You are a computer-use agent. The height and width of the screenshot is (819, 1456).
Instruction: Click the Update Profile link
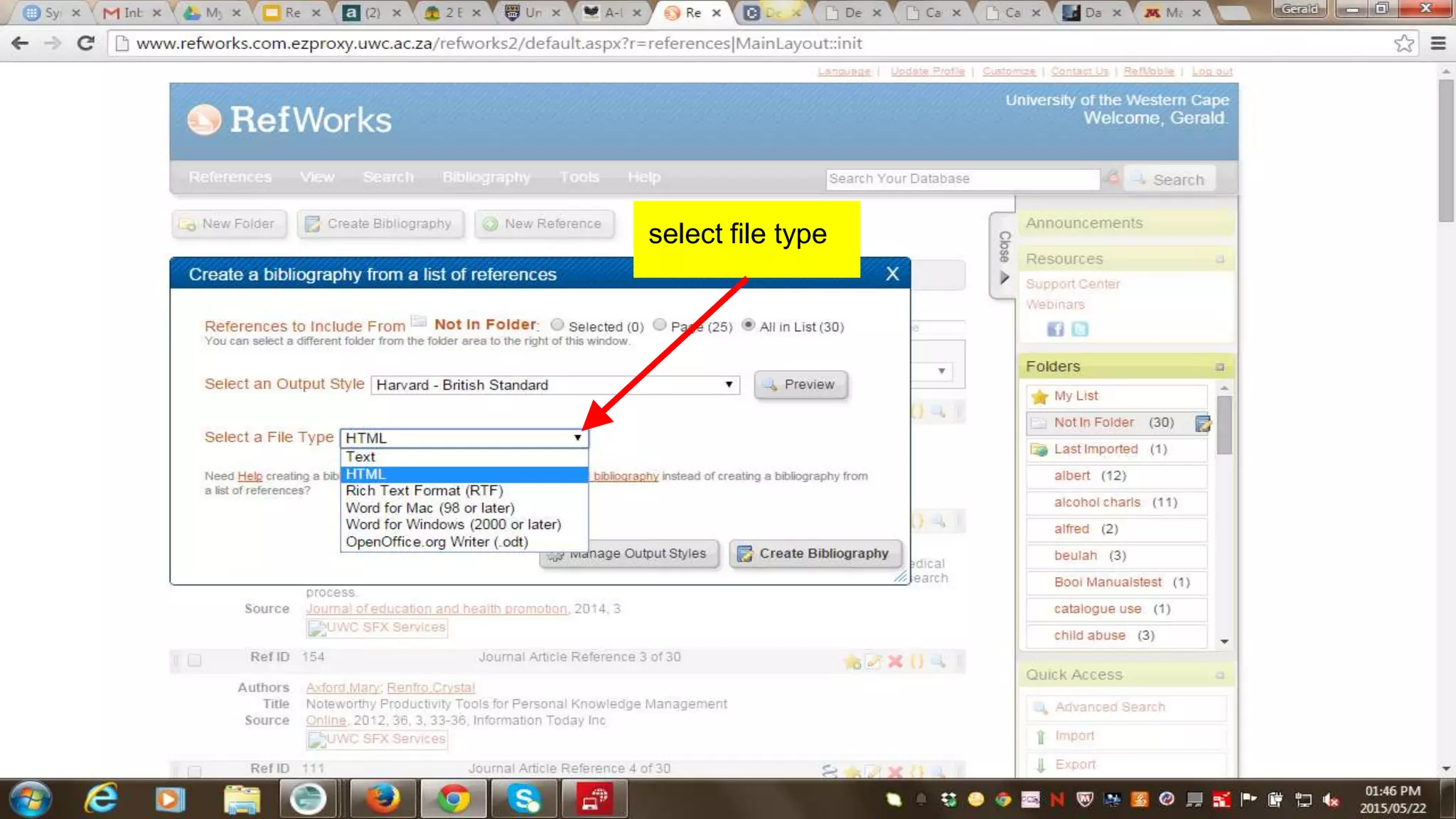coord(928,71)
